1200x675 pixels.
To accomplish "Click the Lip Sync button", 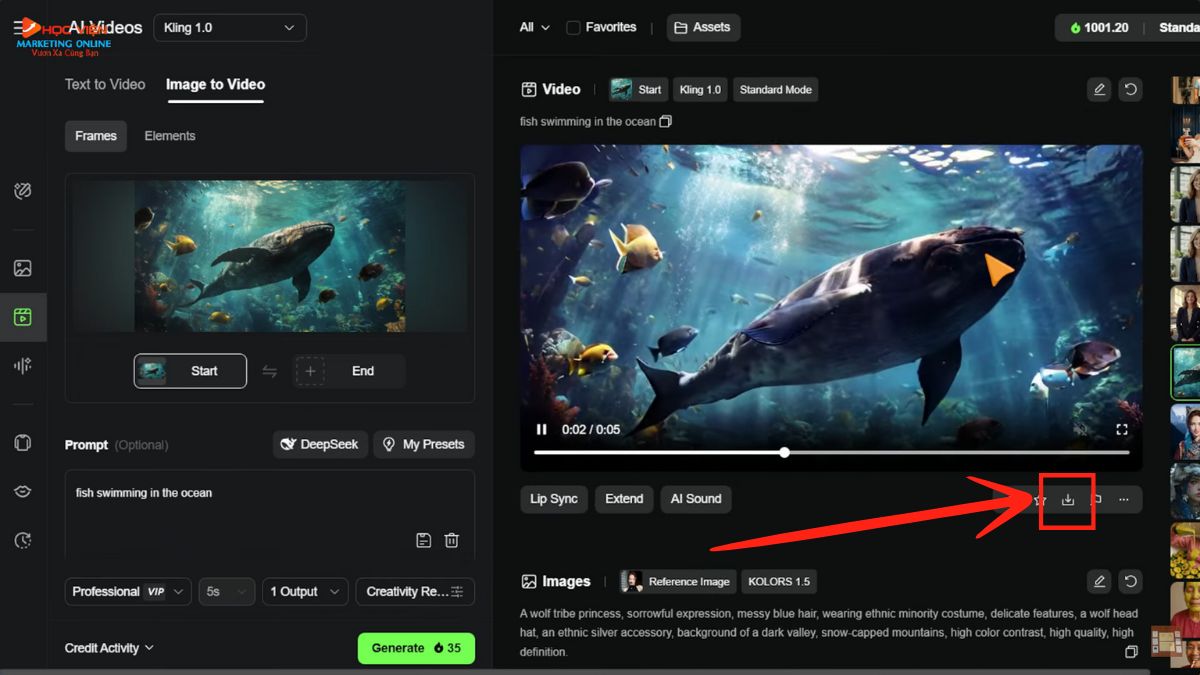I will tap(554, 499).
